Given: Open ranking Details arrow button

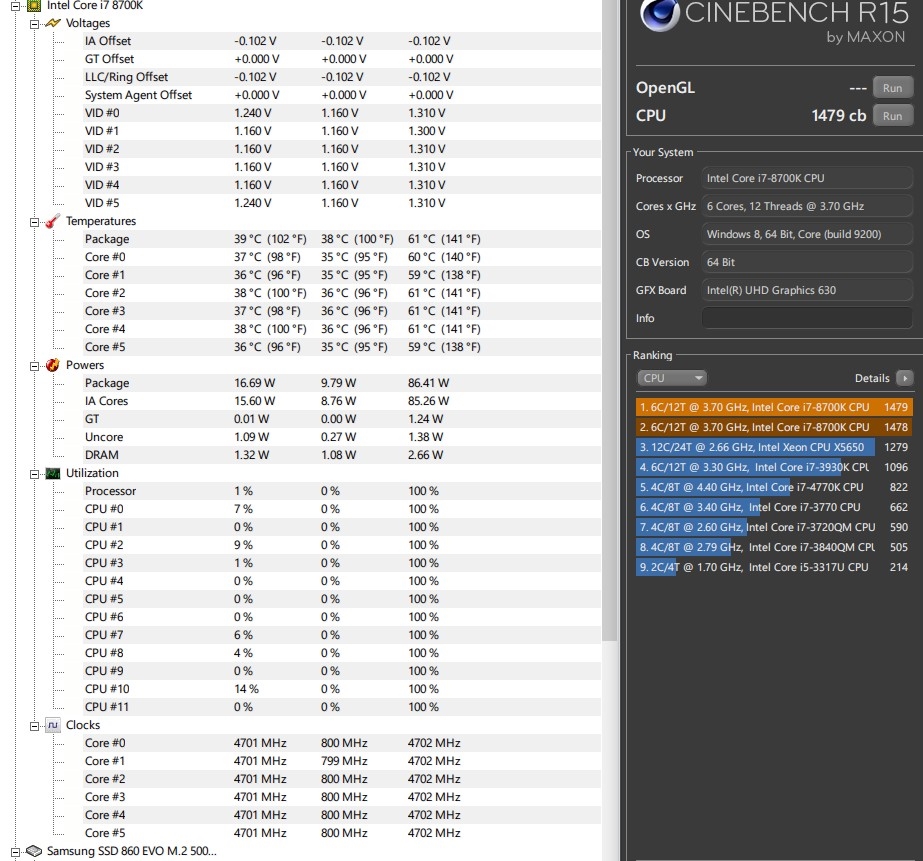Looking at the screenshot, I should click(x=905, y=378).
